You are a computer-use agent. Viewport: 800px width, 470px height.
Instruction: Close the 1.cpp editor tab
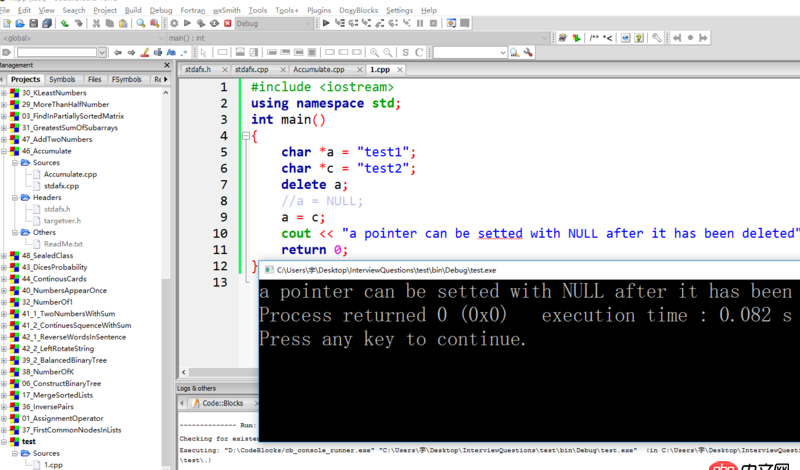(x=400, y=69)
